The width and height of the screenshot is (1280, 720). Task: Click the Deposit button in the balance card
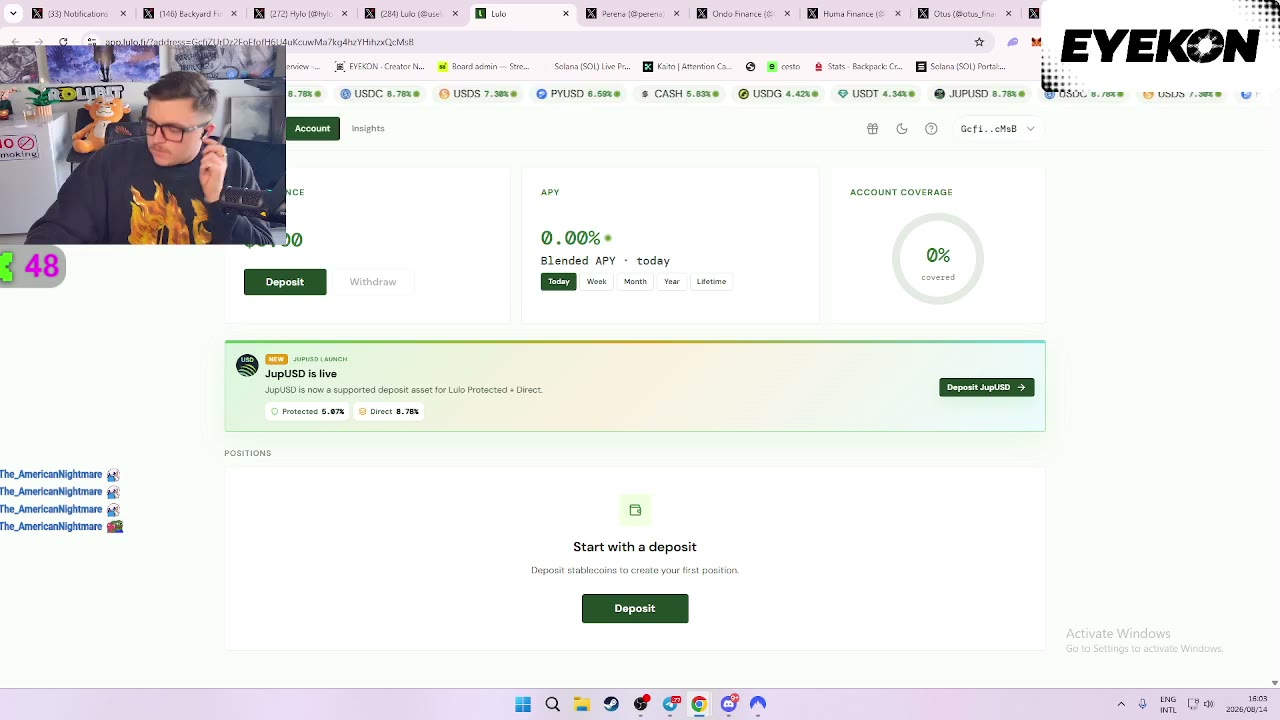tap(285, 282)
